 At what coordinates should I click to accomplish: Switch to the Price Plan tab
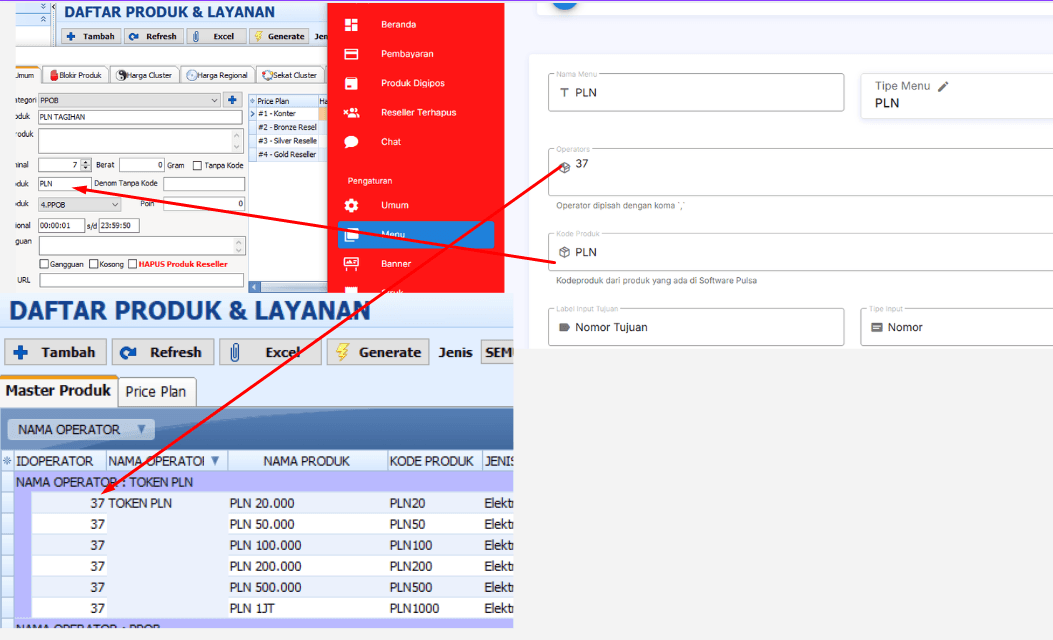pyautogui.click(x=156, y=391)
